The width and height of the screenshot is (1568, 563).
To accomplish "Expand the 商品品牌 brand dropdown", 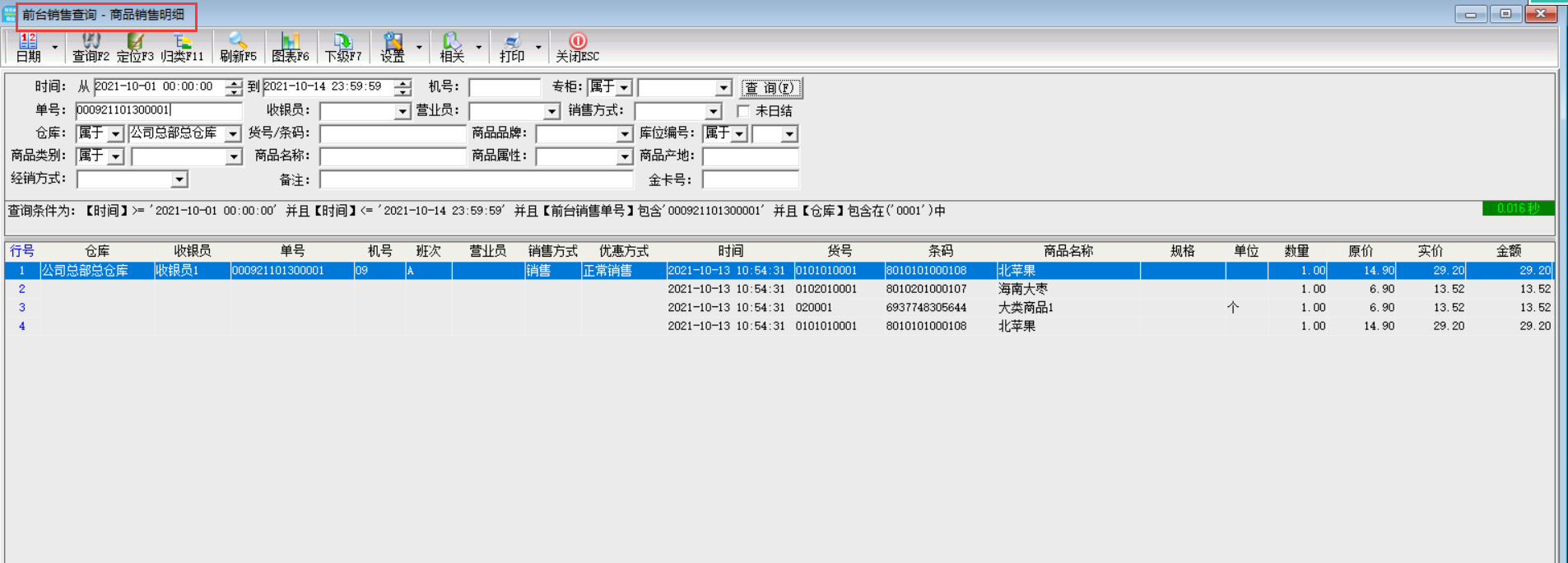I will pos(624,133).
